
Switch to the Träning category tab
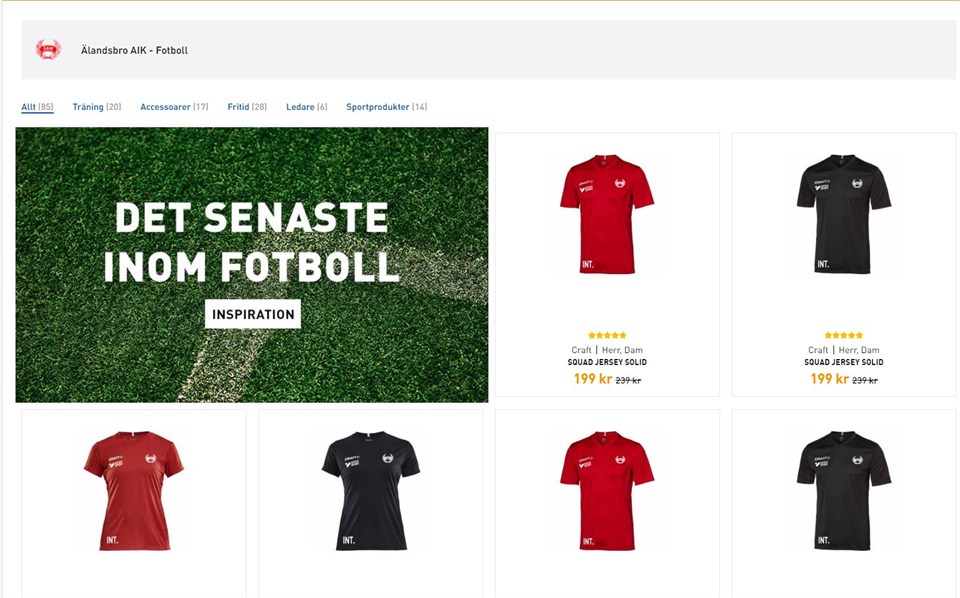pos(96,107)
